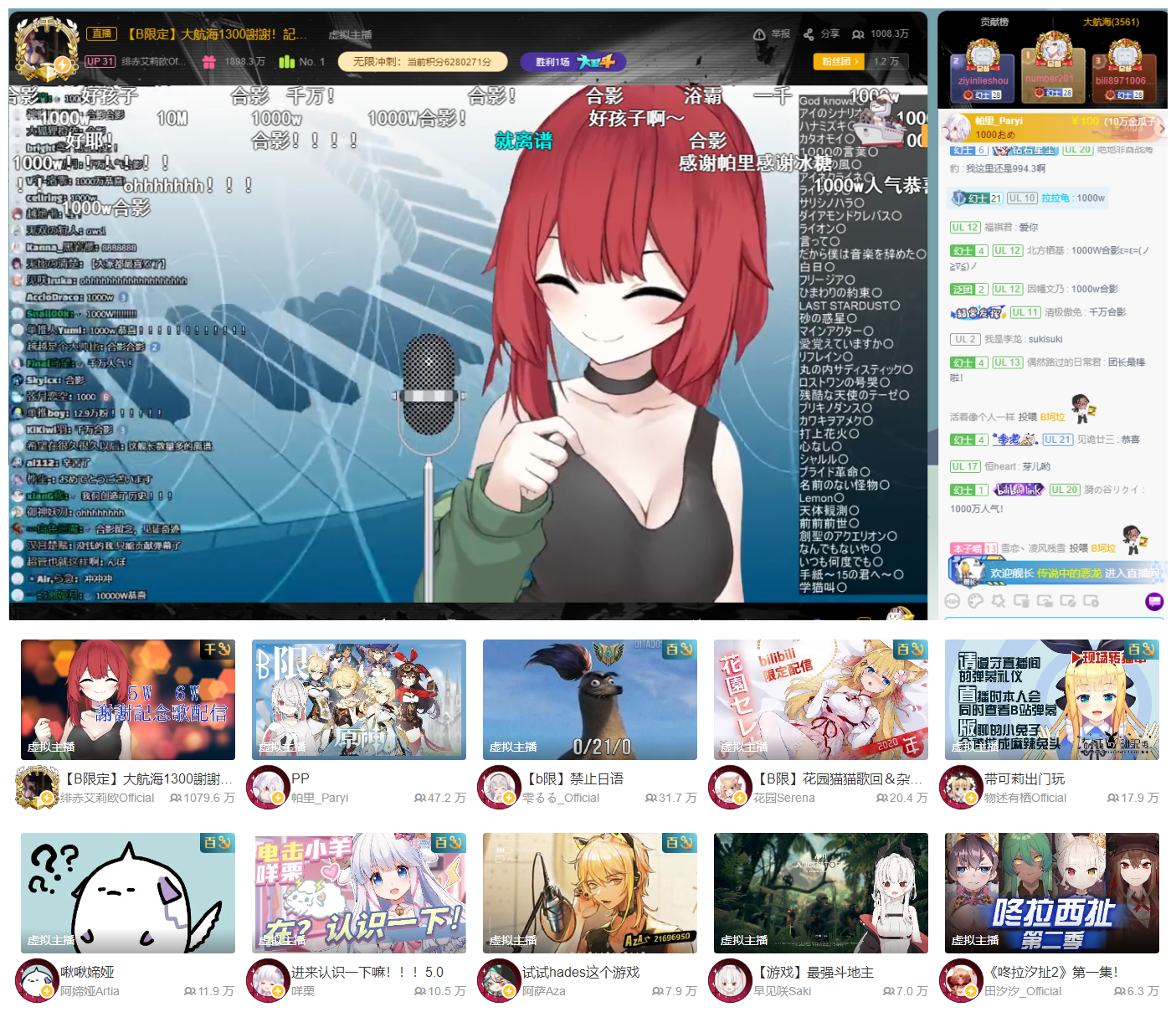Image resolution: width=1176 pixels, height=1012 pixels.
Task: Click the block keywords chat icon
Action: point(1067,600)
